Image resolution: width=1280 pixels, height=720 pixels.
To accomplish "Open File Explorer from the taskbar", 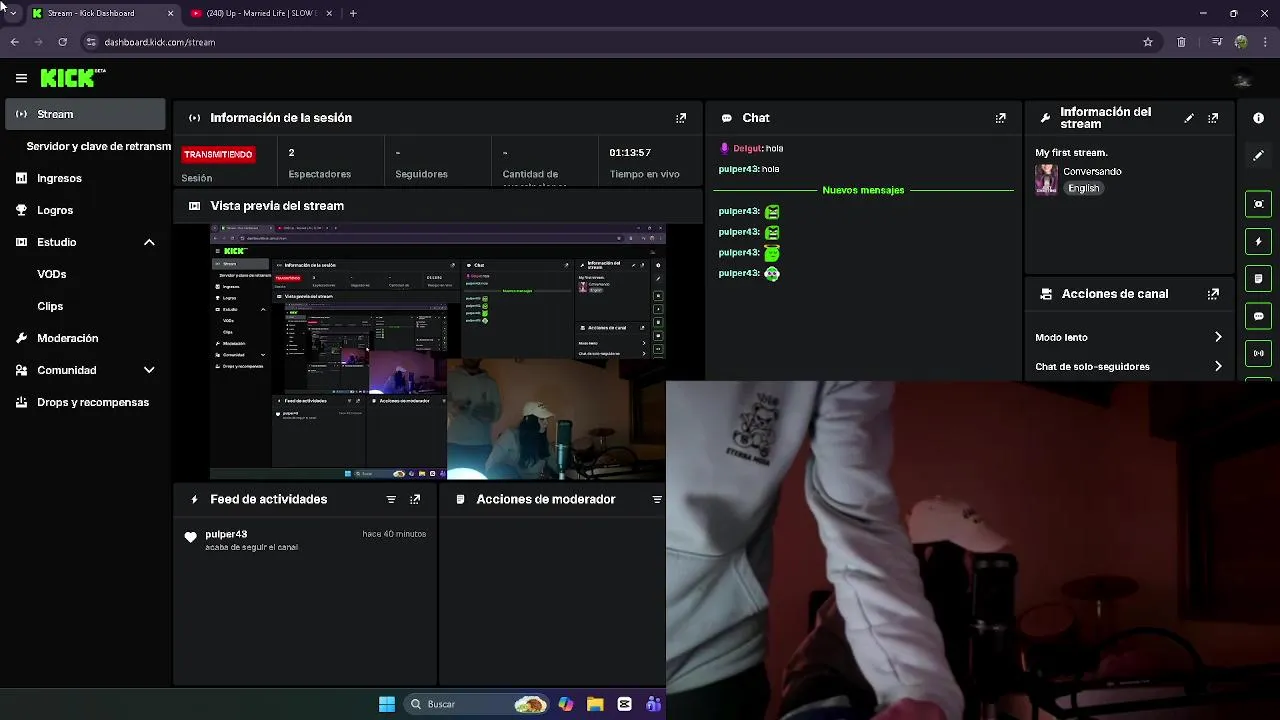I will (x=595, y=704).
